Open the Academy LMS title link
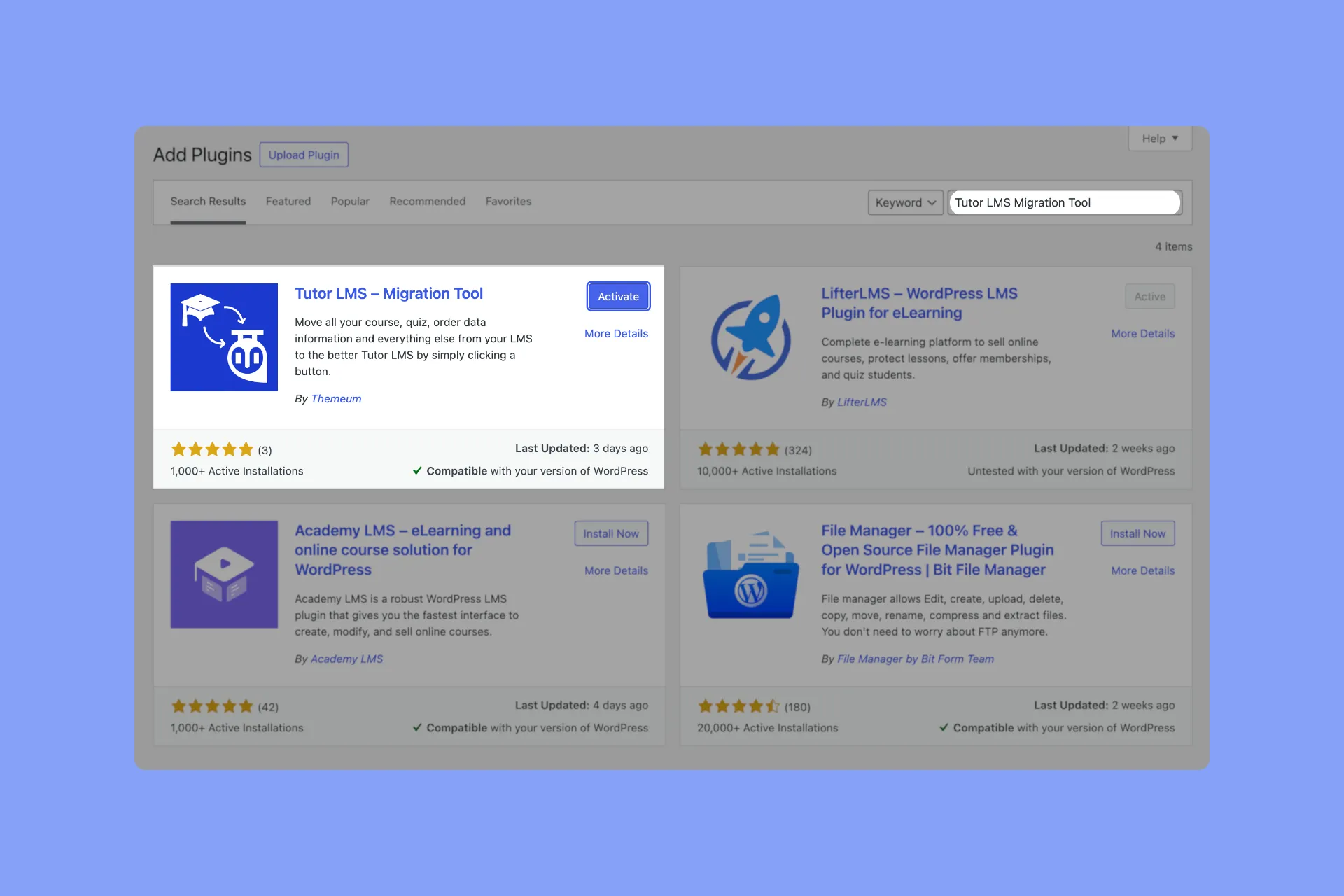 (402, 550)
